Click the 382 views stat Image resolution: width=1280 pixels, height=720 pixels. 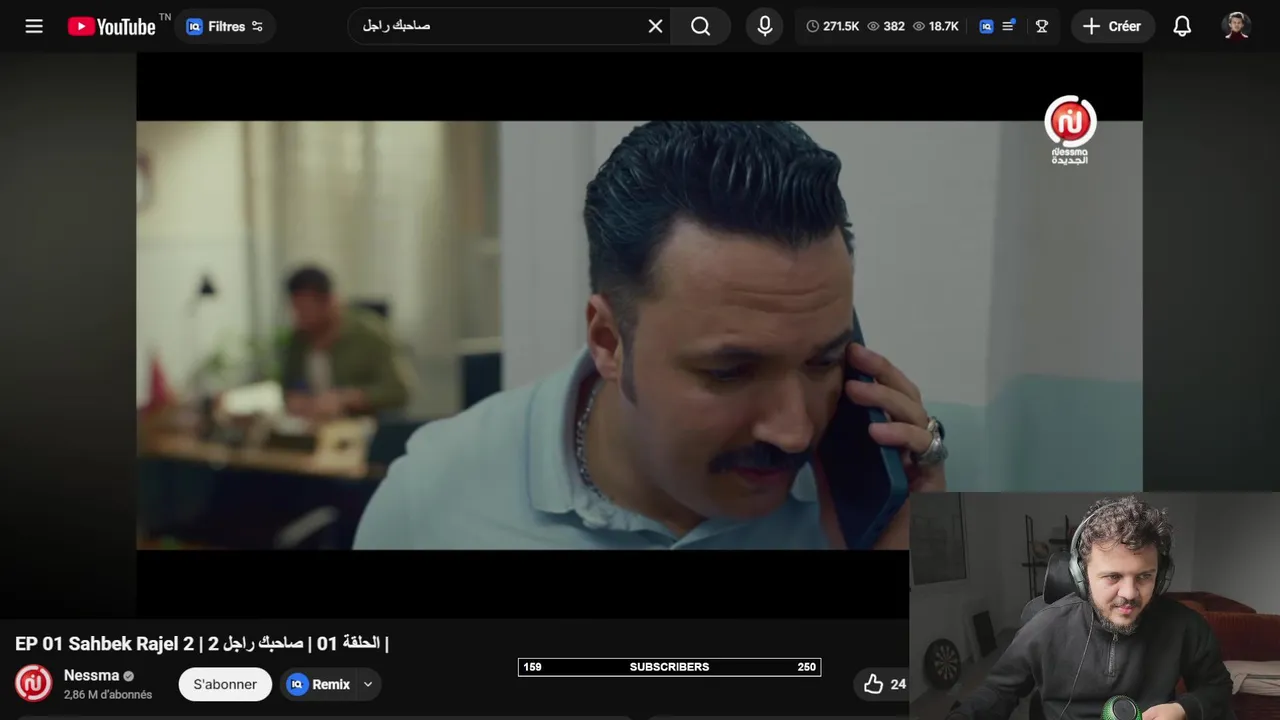tap(886, 26)
